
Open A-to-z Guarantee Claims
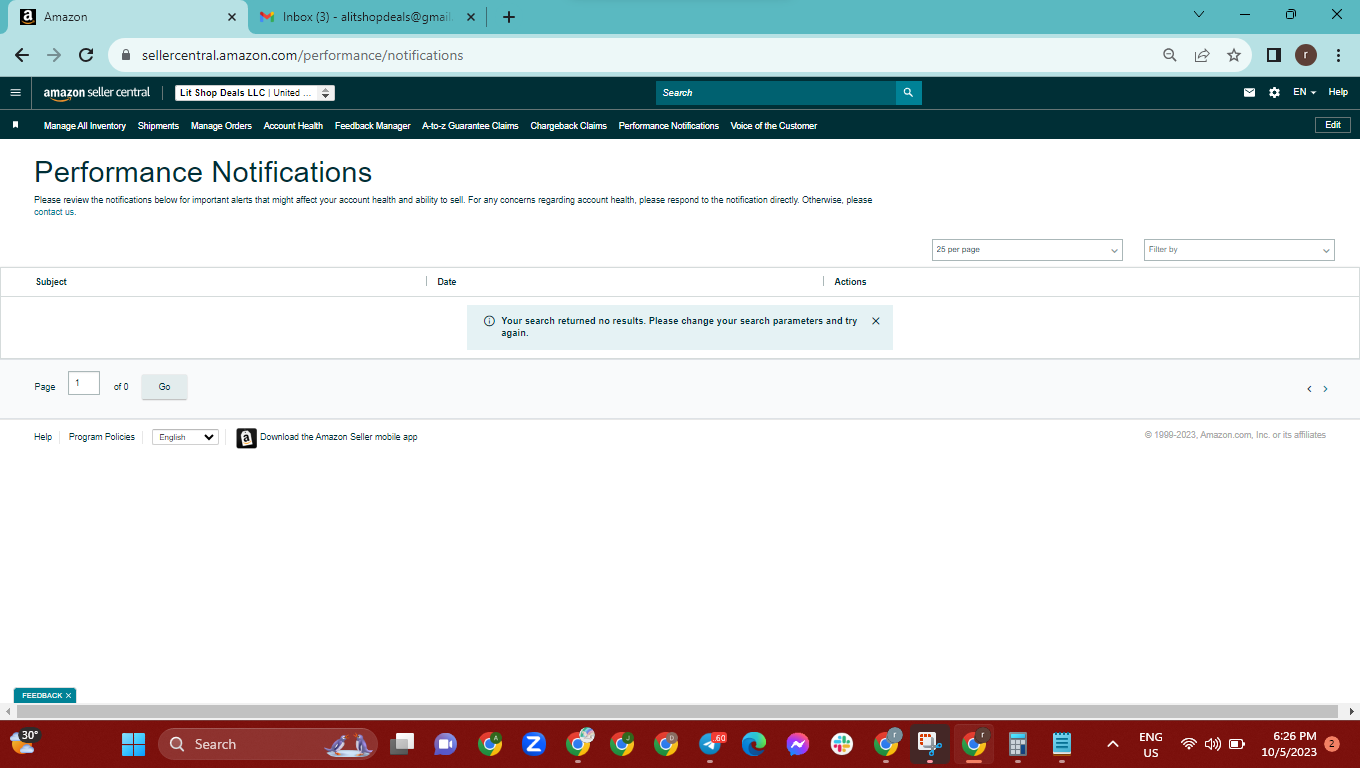click(470, 126)
